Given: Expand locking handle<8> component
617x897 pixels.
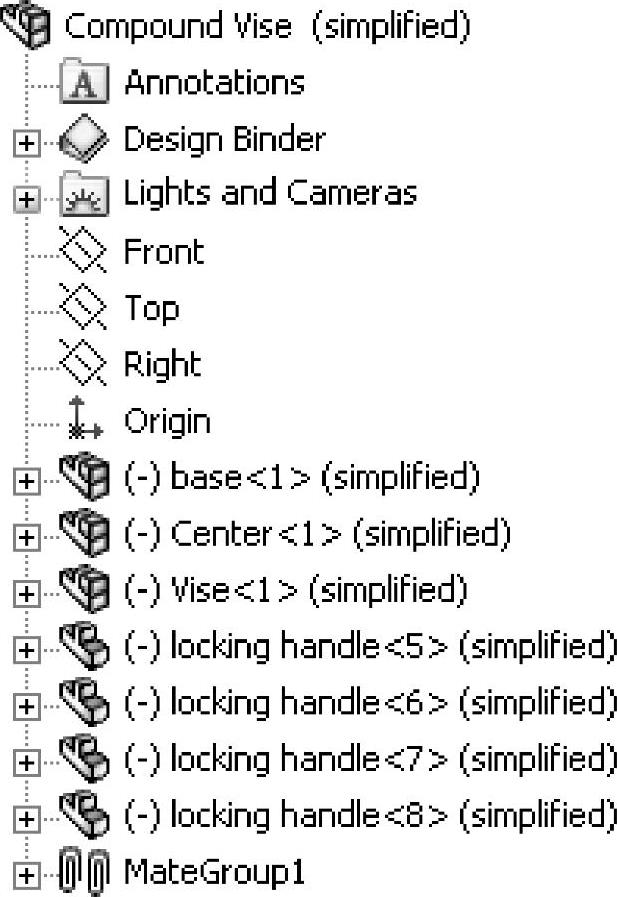Looking at the screenshot, I should point(27,819).
